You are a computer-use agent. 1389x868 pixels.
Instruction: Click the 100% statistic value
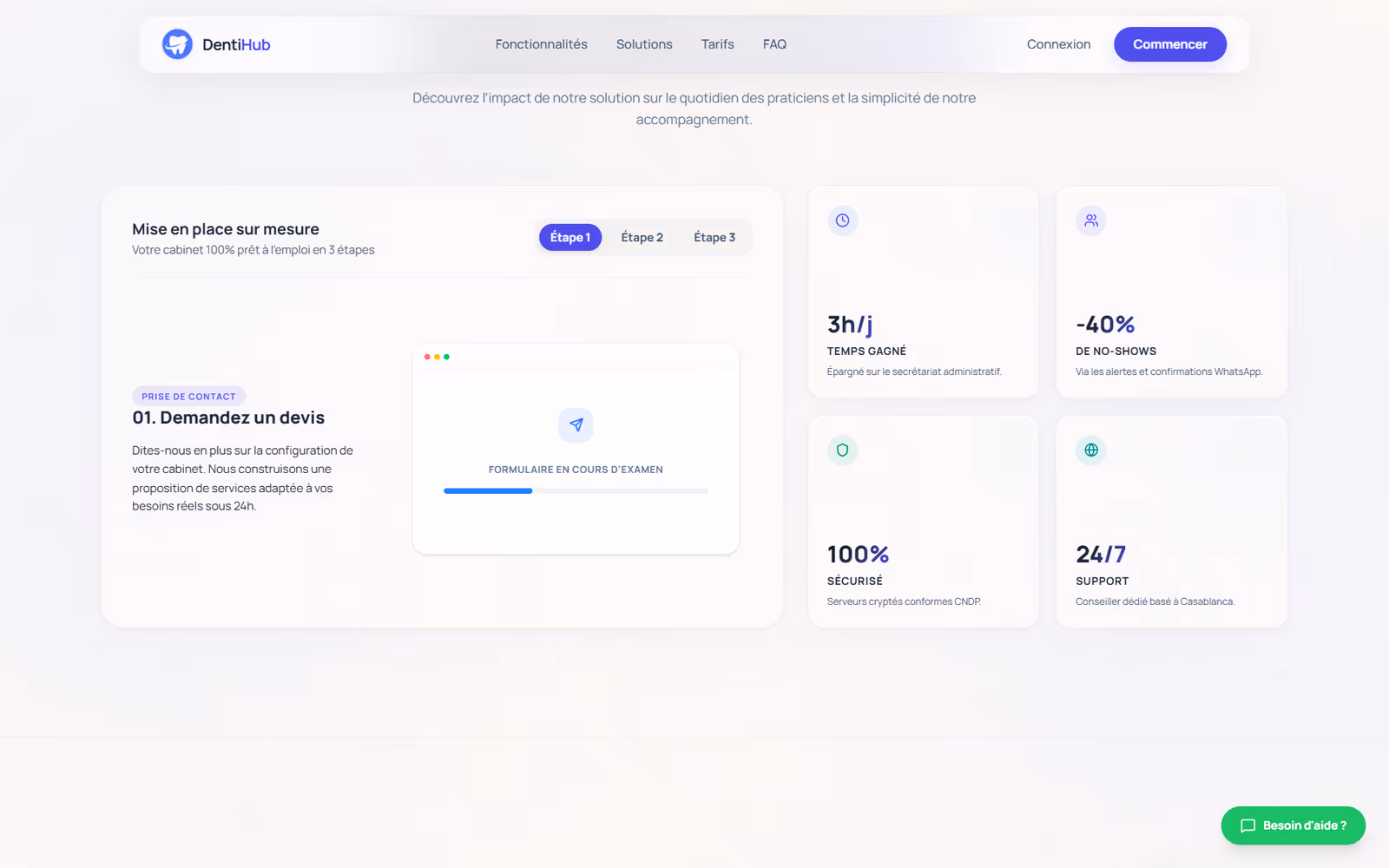coord(858,554)
